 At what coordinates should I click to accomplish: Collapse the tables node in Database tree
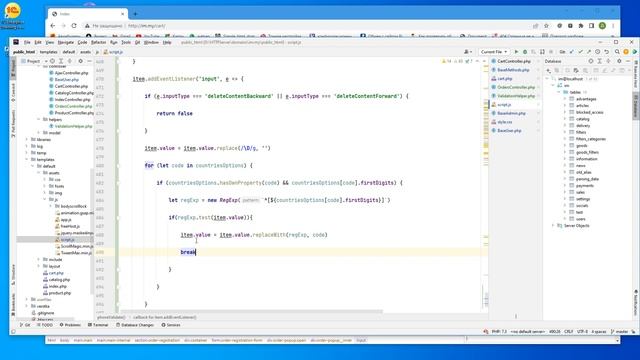[x=559, y=92]
